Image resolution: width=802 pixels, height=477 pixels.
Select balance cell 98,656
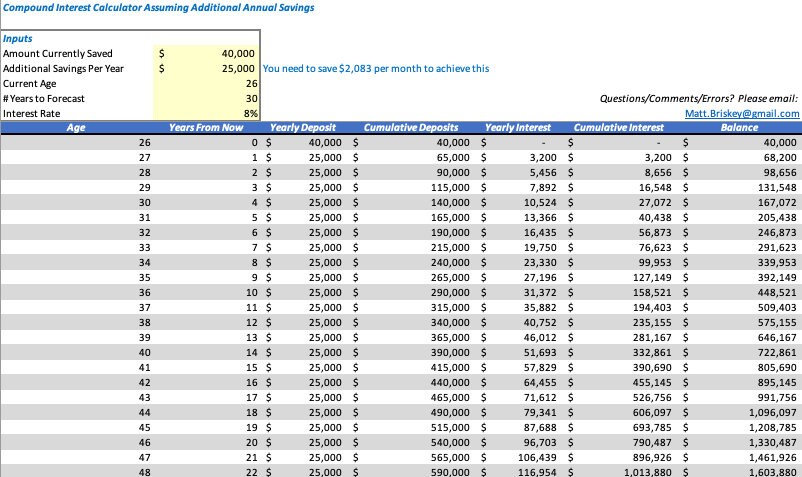point(780,173)
